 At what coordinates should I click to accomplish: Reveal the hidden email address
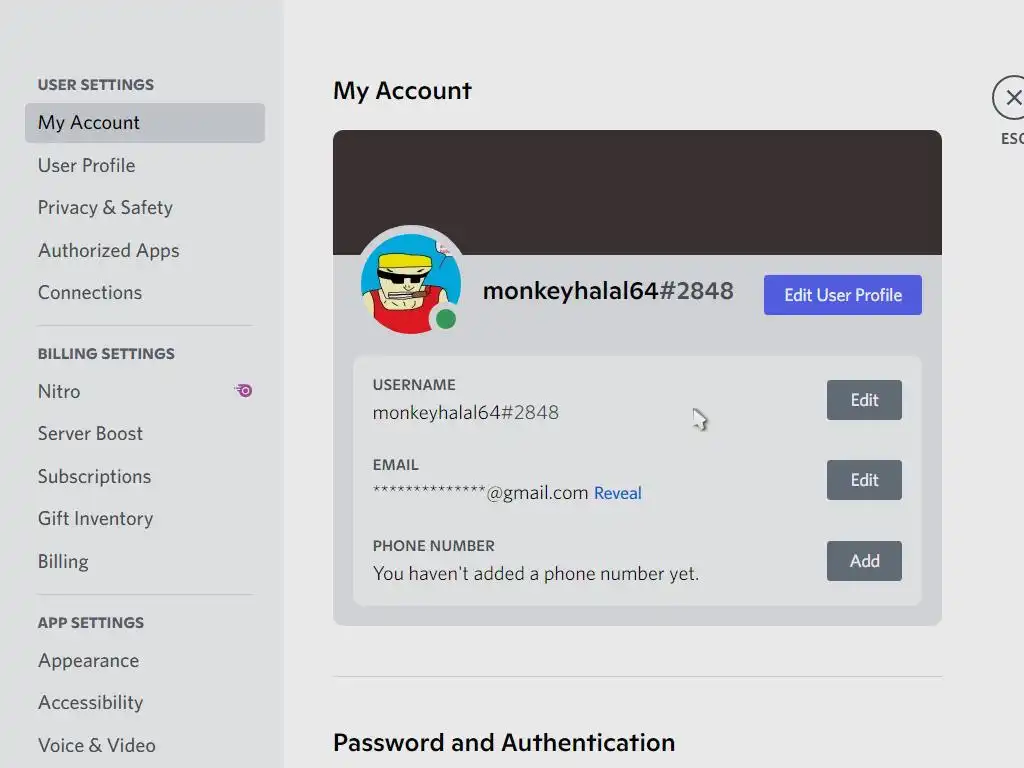[617, 493]
